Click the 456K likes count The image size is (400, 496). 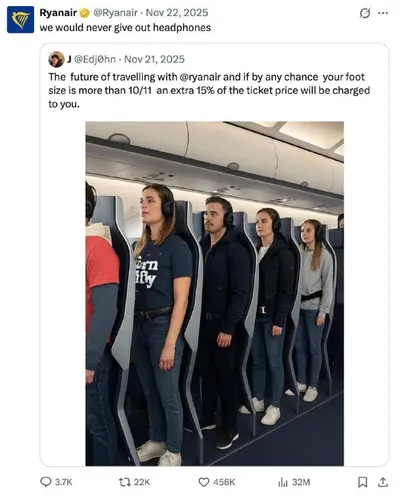click(x=224, y=482)
